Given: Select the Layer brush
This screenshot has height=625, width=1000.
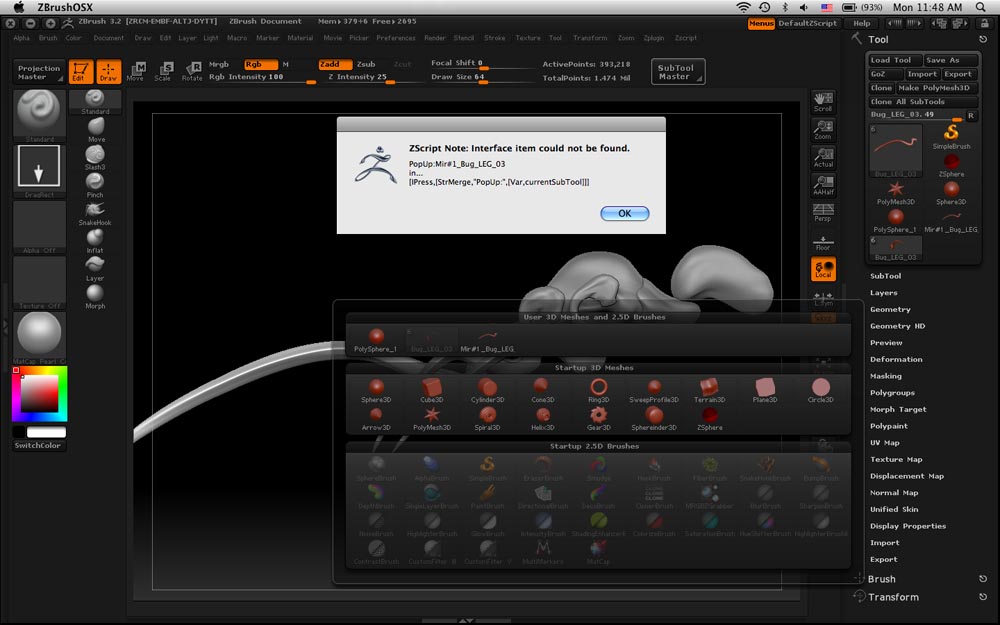Looking at the screenshot, I should tap(96, 269).
